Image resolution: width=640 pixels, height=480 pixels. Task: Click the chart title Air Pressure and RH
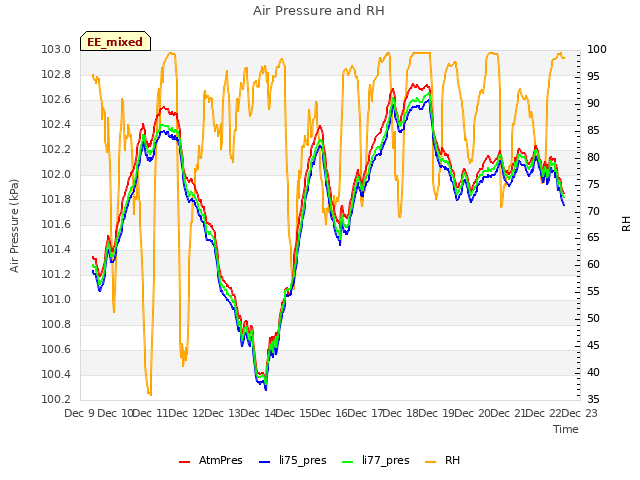coord(319,11)
